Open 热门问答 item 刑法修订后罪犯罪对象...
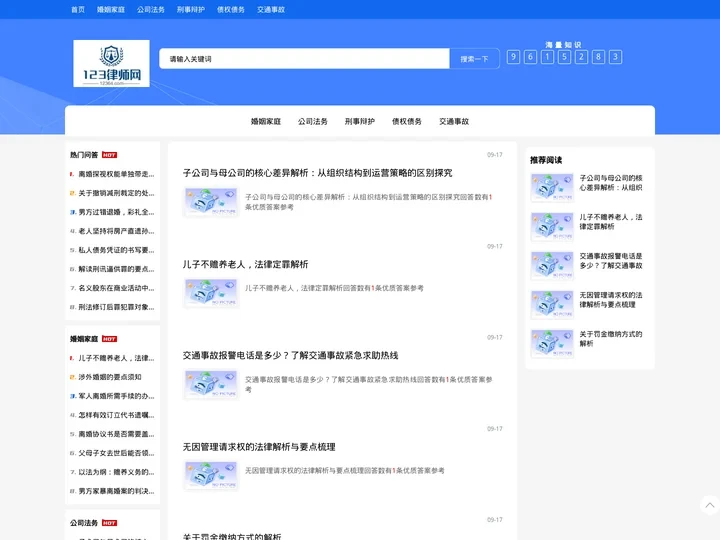Viewport: 720px width, 540px height. [x=116, y=307]
